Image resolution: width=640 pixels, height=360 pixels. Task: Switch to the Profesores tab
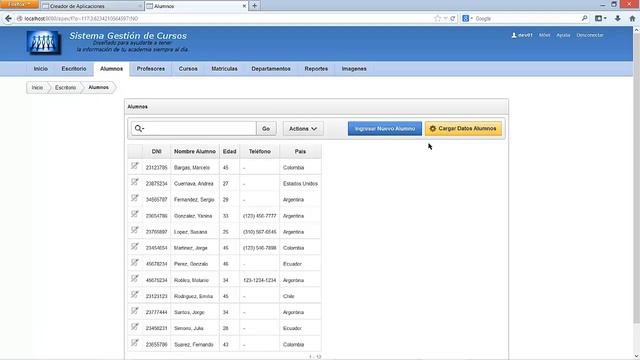coord(151,69)
